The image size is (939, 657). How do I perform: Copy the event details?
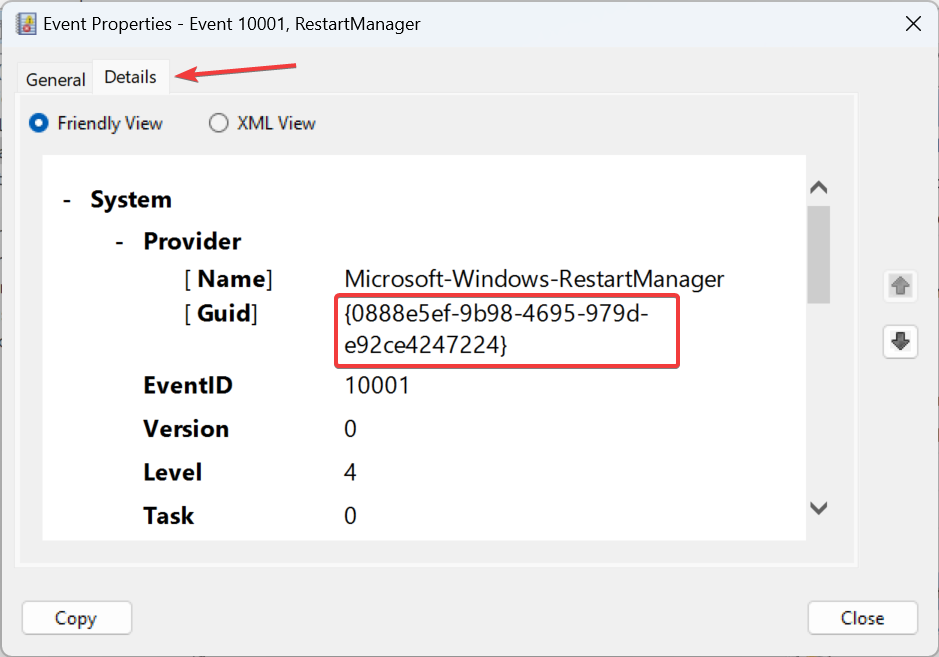coord(76,617)
